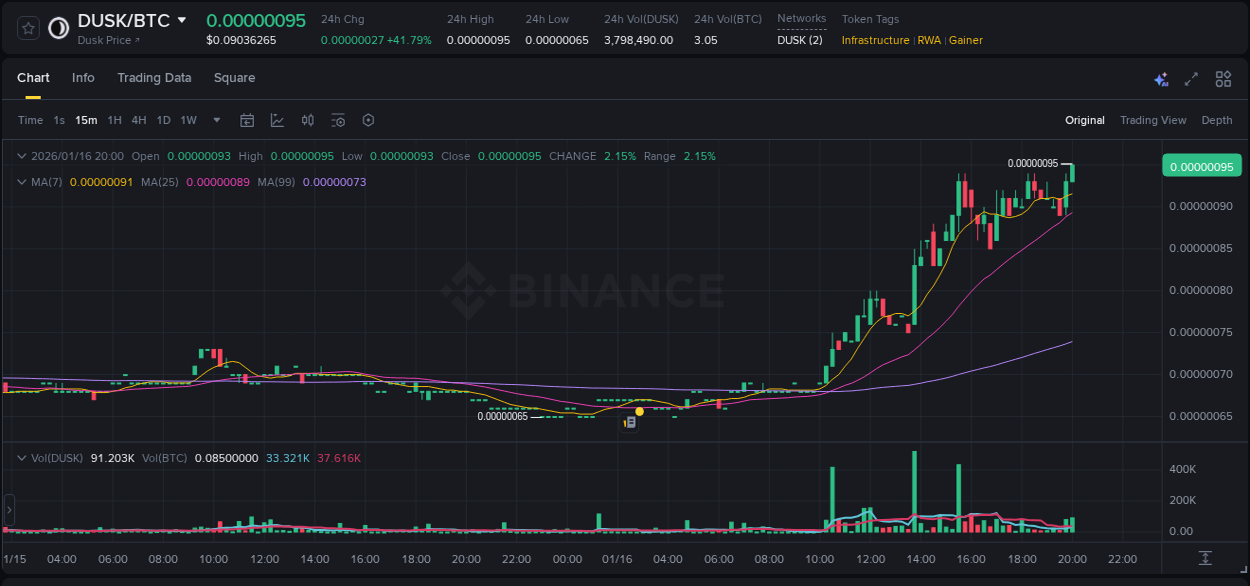Expand the chart to fullscreen
Viewport: 1250px width, 586px height.
tap(1191, 78)
